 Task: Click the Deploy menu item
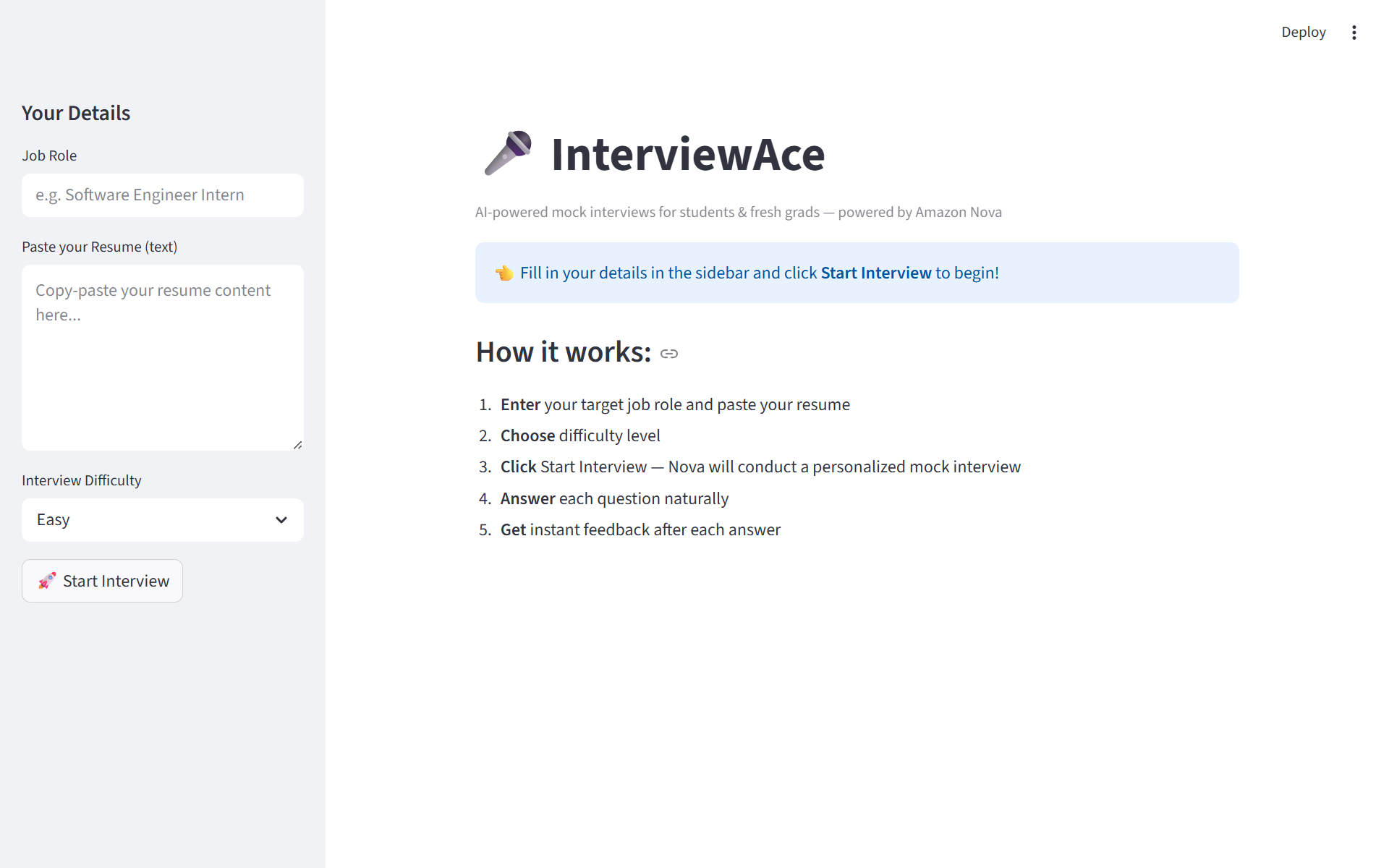tap(1303, 33)
